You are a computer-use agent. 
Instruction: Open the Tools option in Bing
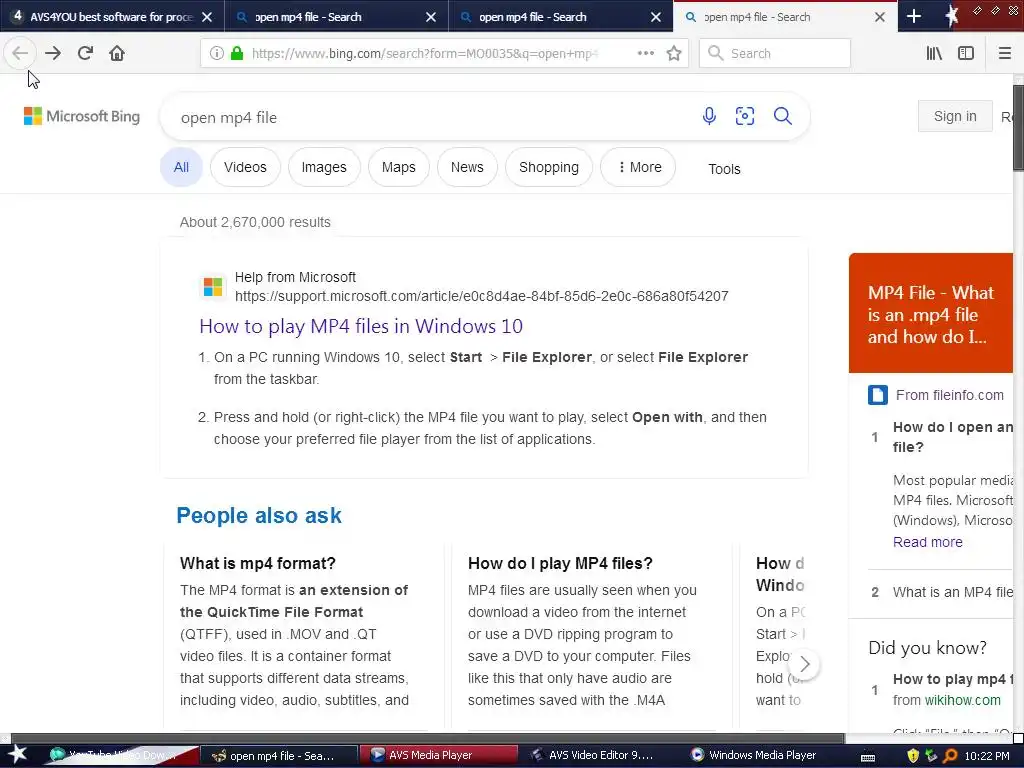point(724,169)
